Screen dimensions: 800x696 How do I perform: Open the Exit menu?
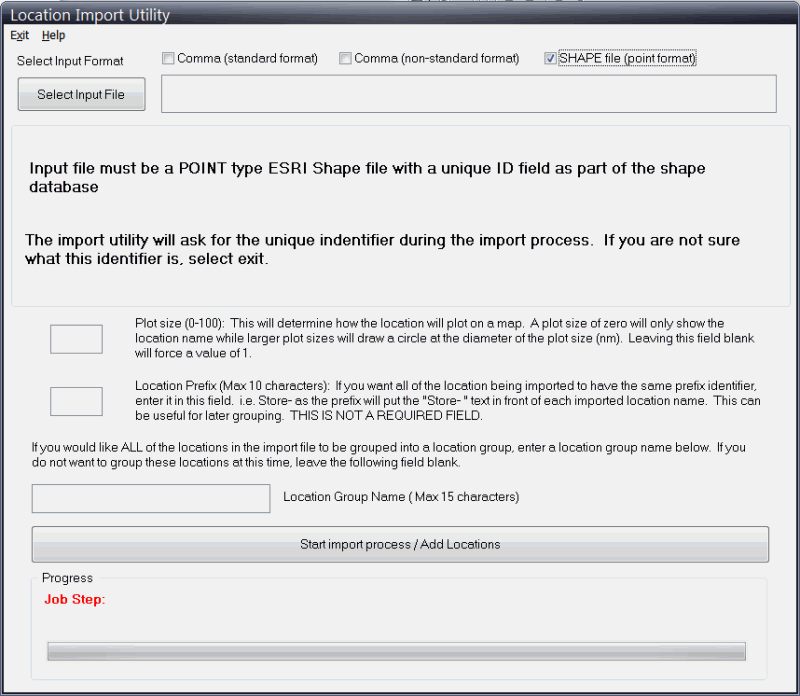[x=19, y=35]
